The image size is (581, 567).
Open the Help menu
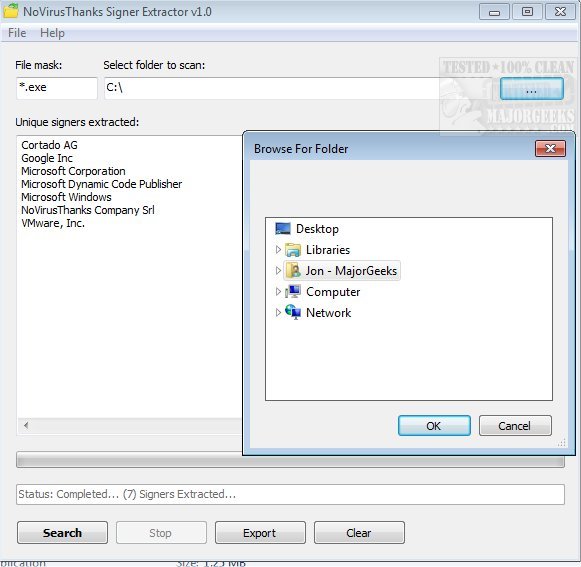(52, 33)
